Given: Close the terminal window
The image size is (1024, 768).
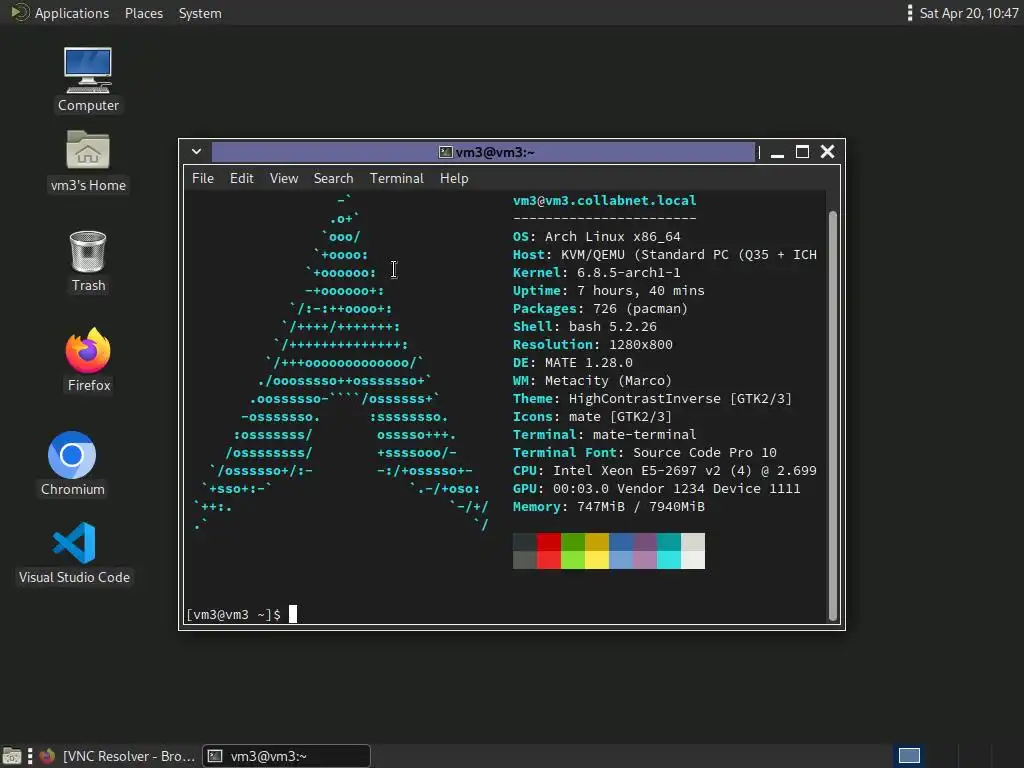Looking at the screenshot, I should [827, 152].
